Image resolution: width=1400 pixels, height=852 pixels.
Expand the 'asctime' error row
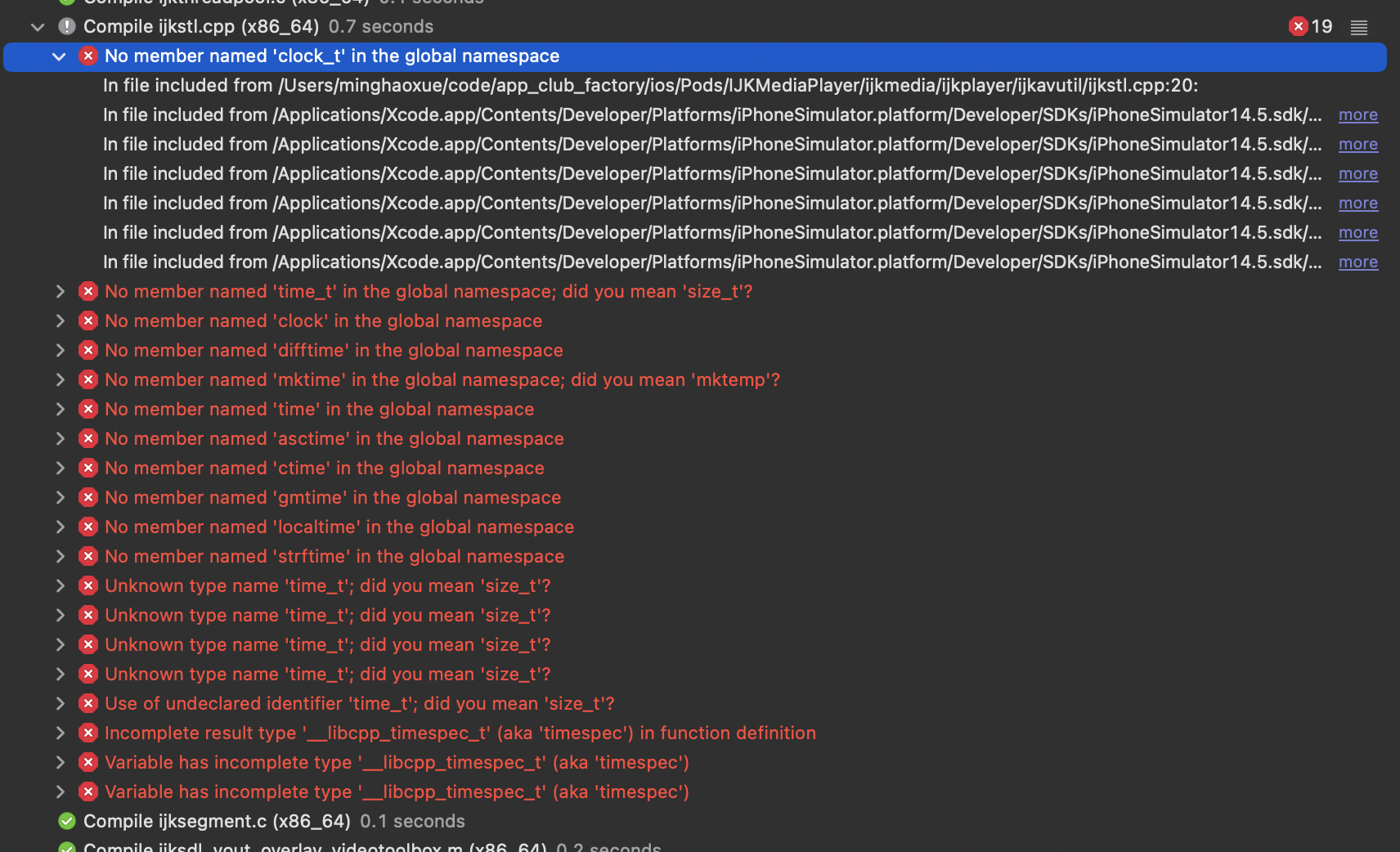(60, 439)
